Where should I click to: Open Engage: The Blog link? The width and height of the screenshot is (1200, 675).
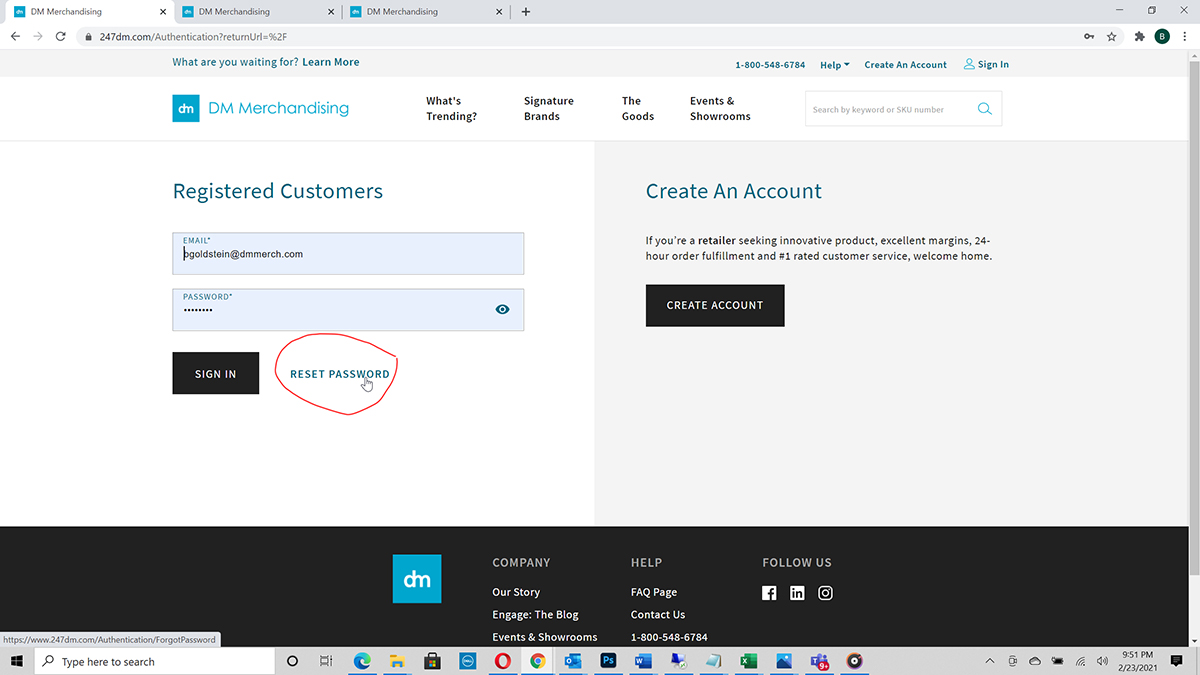[x=535, y=615]
